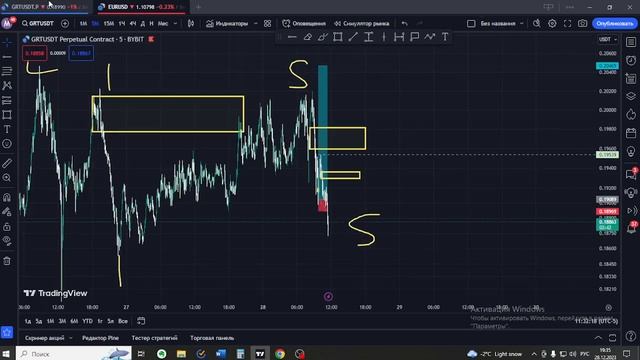Toggle lock all drawings

pos(7,227)
